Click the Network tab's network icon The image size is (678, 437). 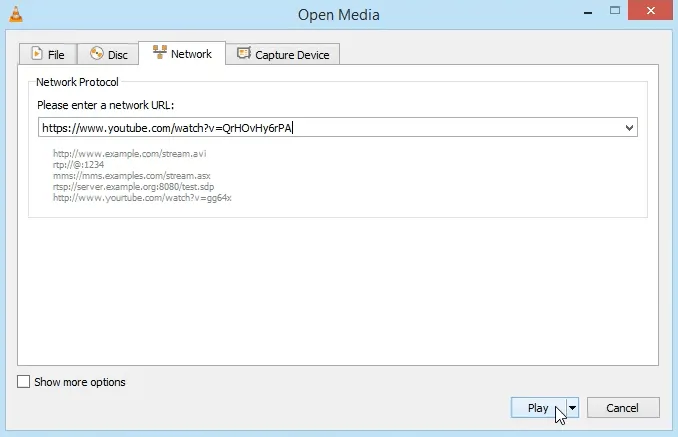click(x=158, y=53)
